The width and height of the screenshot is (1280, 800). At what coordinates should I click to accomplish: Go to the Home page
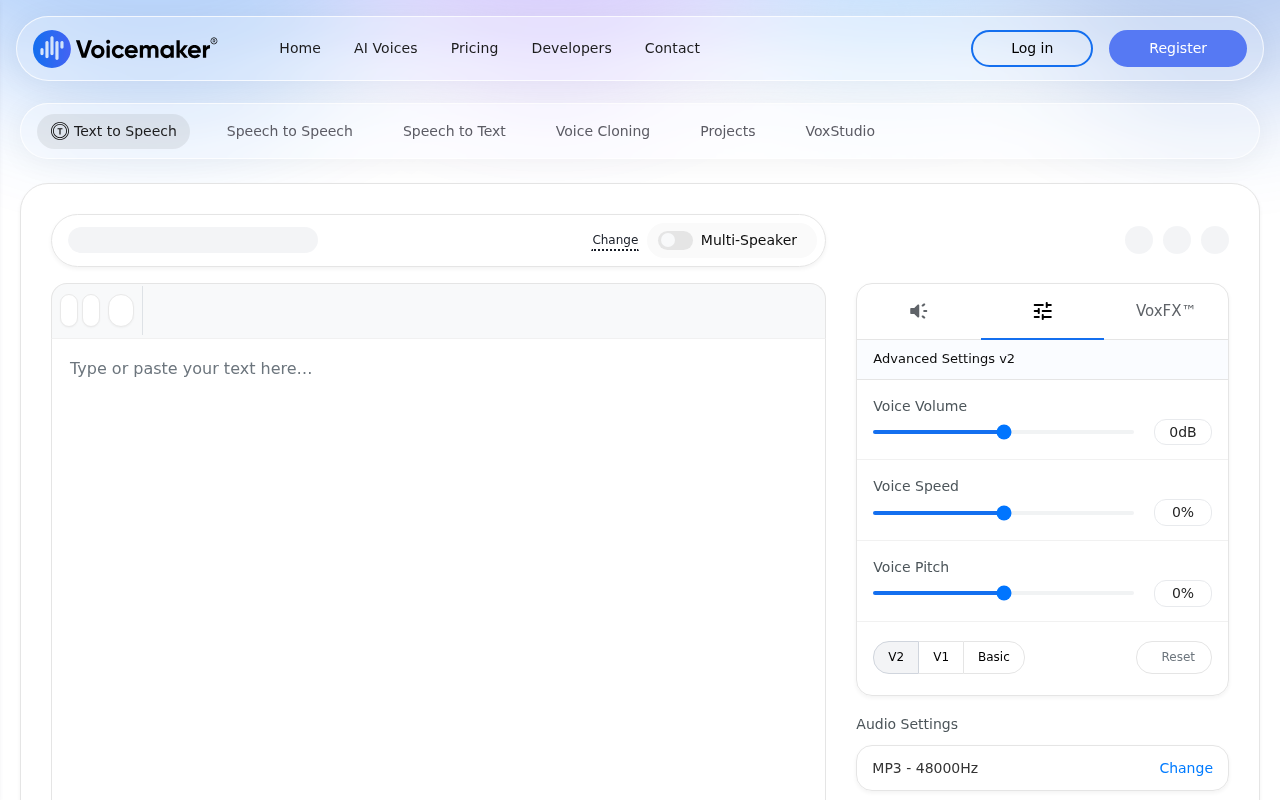300,48
